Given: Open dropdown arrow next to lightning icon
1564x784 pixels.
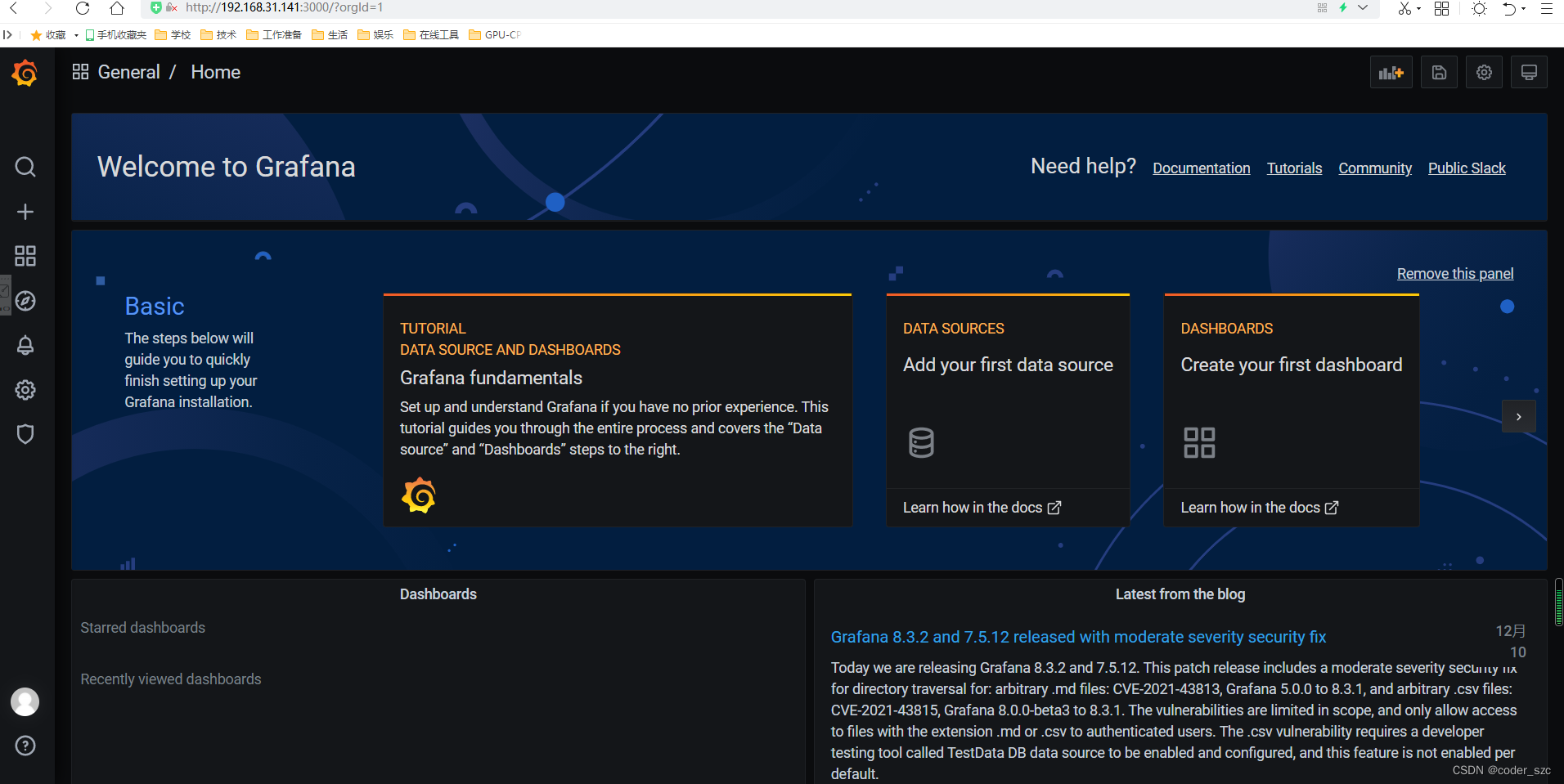Looking at the screenshot, I should coord(1363,7).
